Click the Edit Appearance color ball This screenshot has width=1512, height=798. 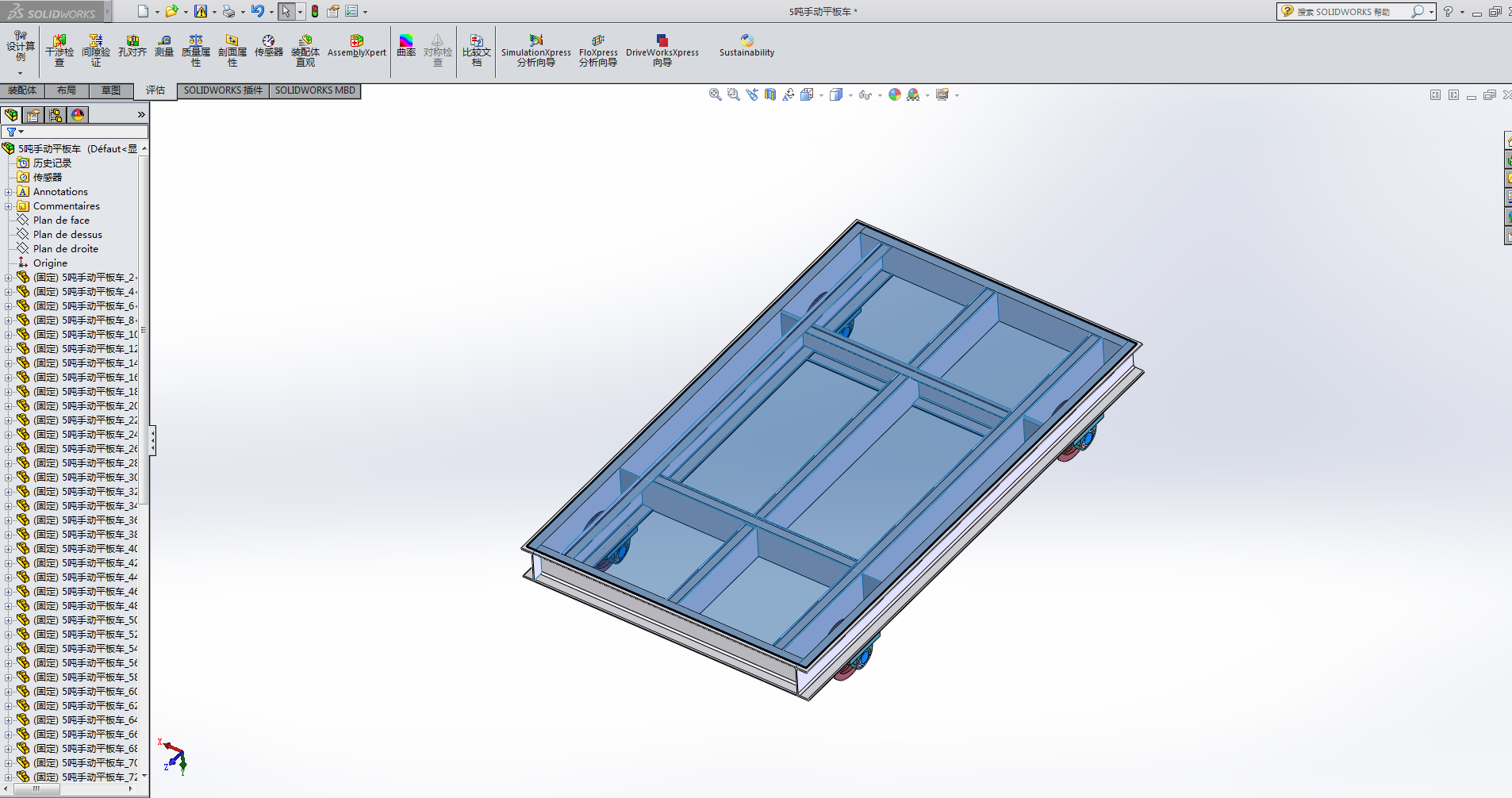coord(895,95)
